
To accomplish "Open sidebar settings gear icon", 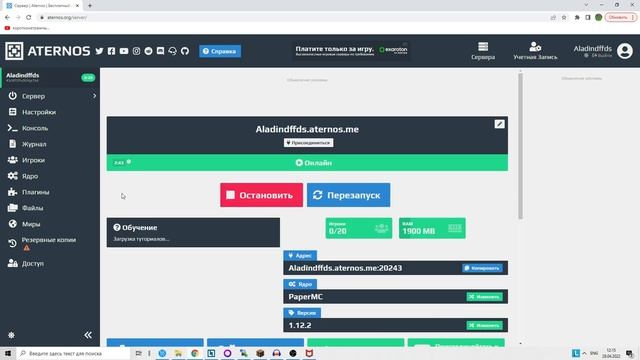I will 11,335.
